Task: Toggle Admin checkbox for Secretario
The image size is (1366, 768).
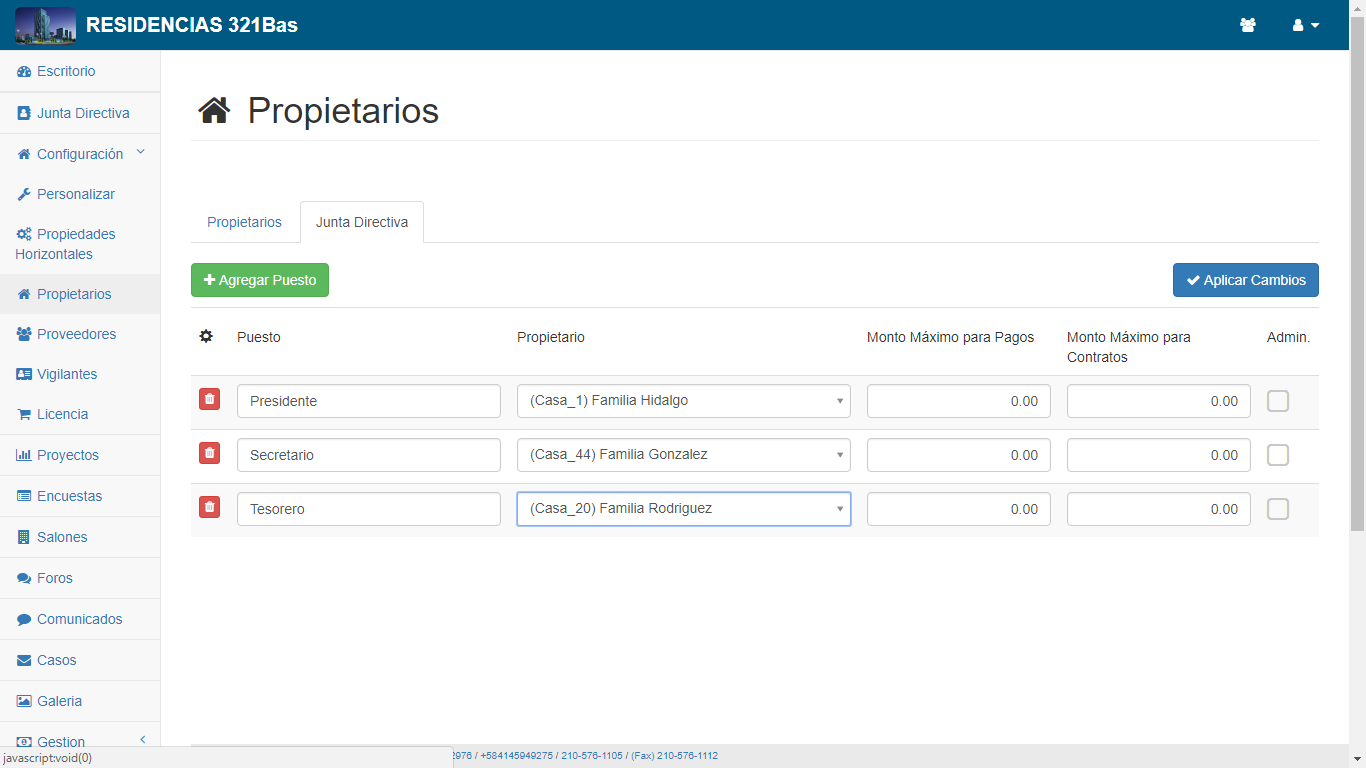Action: 1277,455
